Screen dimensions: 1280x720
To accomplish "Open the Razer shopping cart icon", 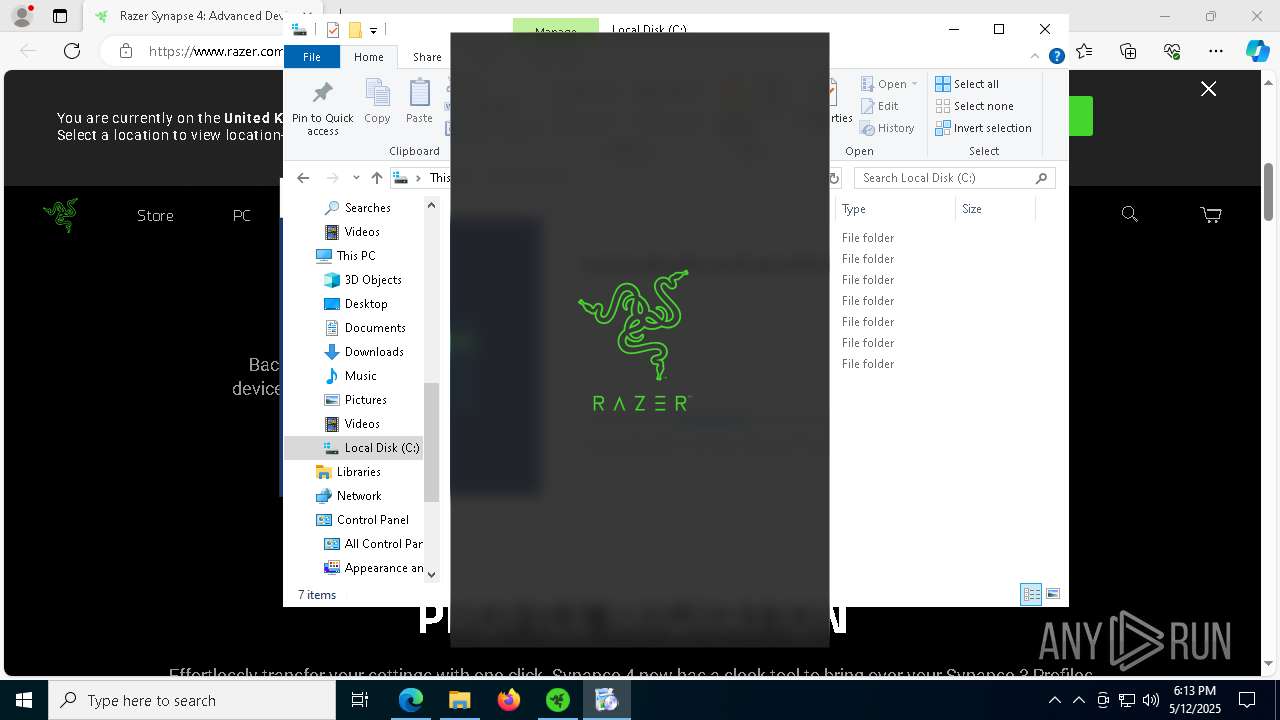I will (1210, 214).
